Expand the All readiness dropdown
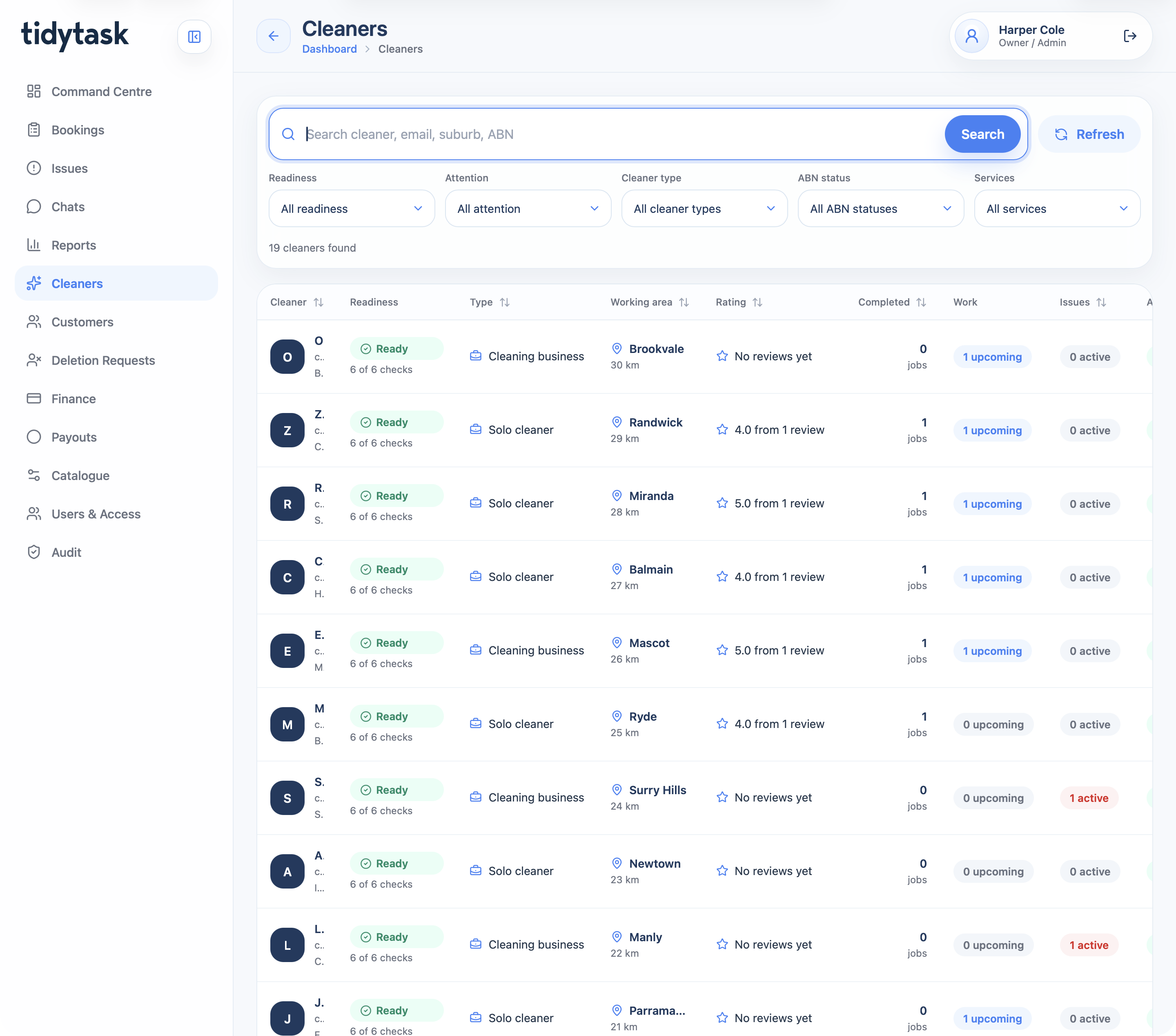The width and height of the screenshot is (1176, 1036). pos(352,208)
